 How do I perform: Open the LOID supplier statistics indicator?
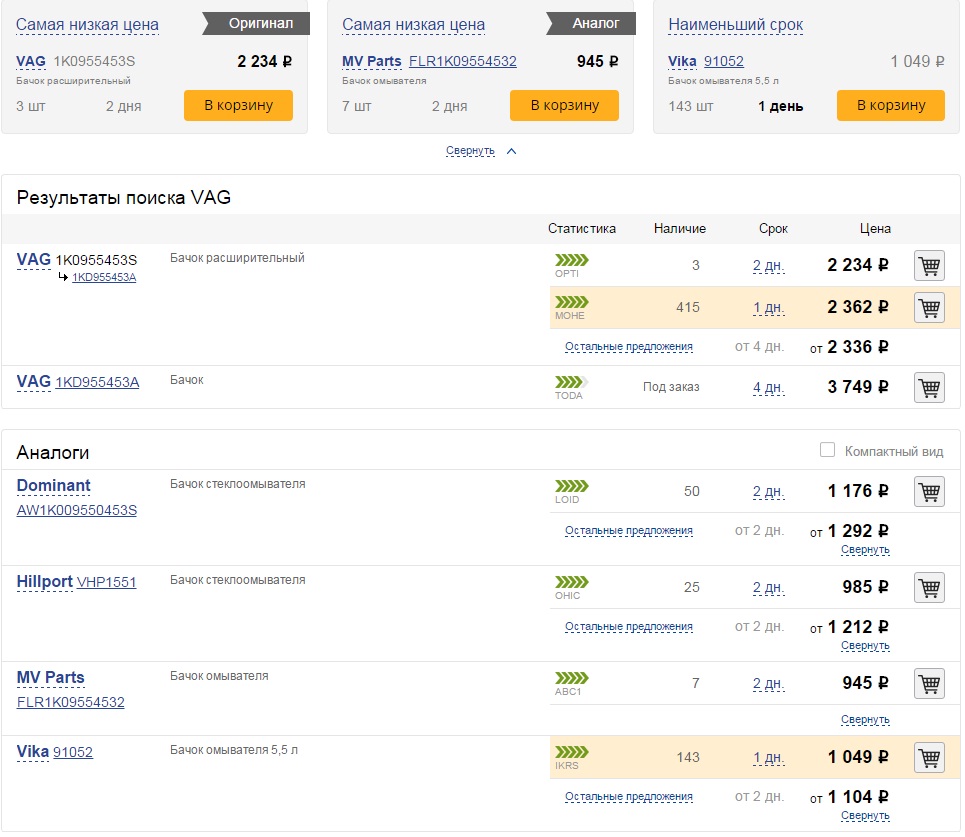[x=572, y=486]
